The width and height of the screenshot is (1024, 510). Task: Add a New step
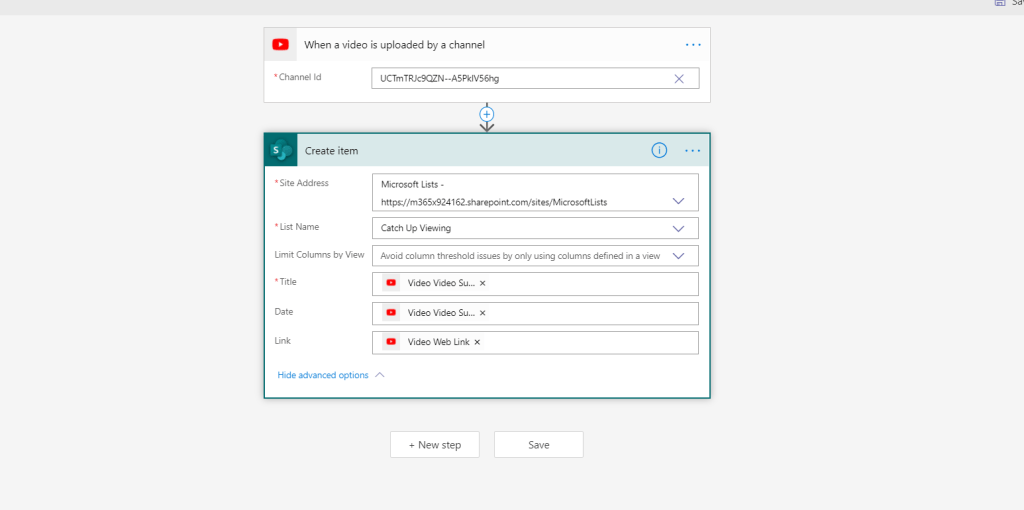[435, 445]
